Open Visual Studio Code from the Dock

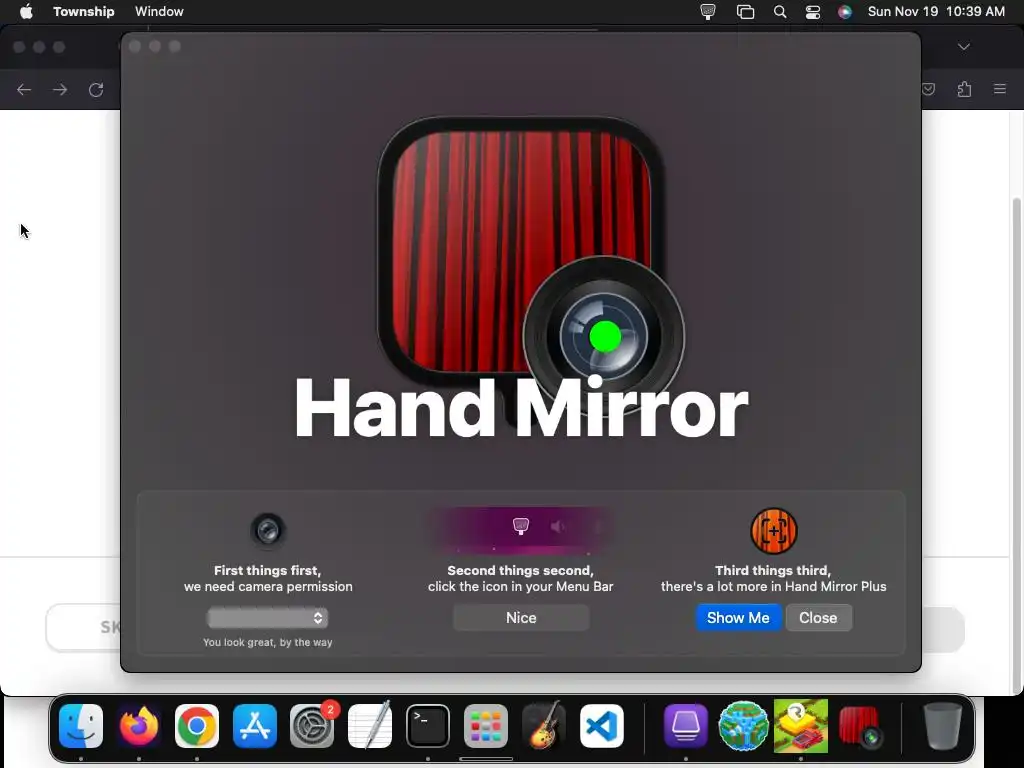[x=601, y=726]
